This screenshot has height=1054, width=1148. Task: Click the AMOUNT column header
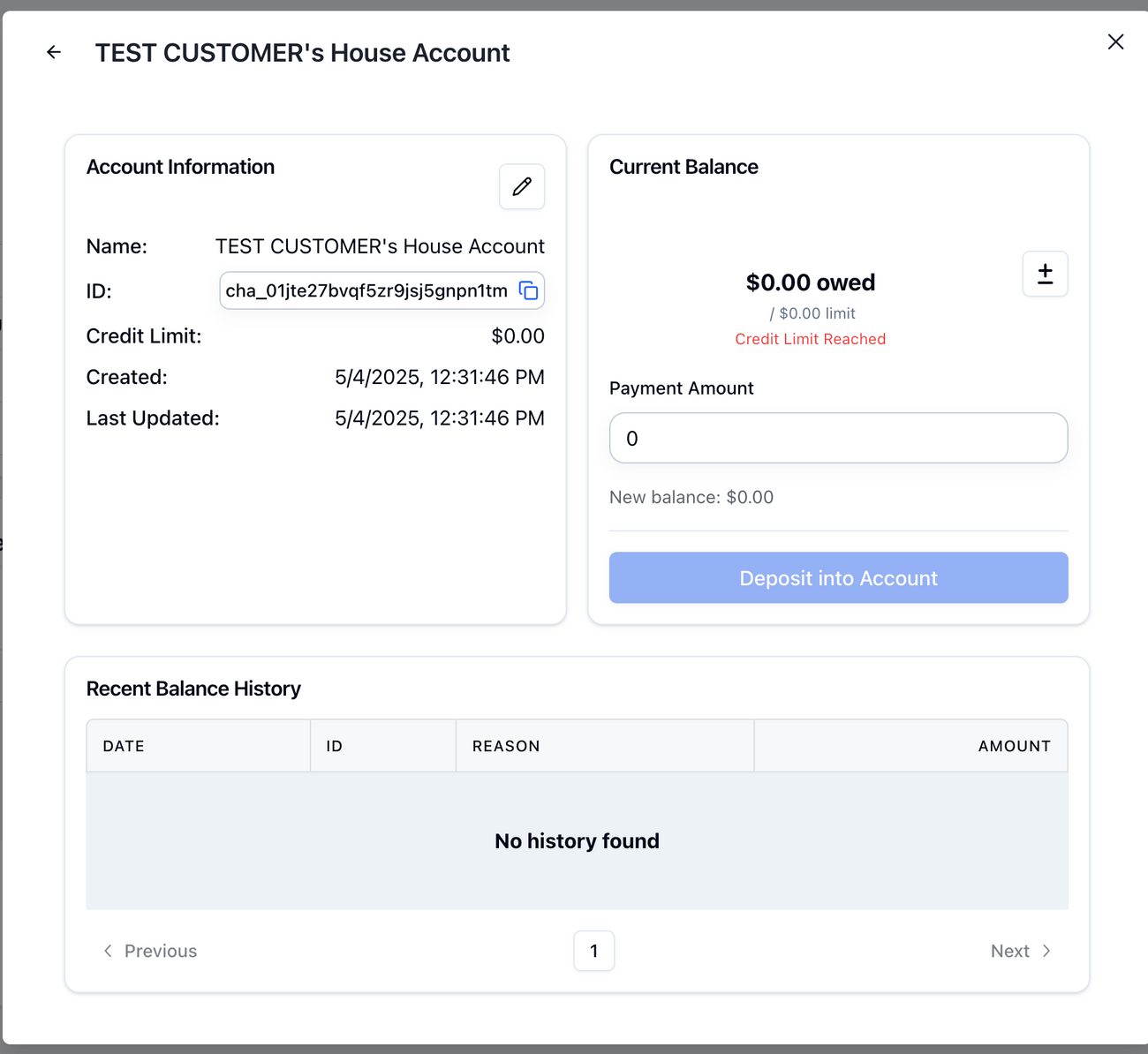pos(1014,746)
